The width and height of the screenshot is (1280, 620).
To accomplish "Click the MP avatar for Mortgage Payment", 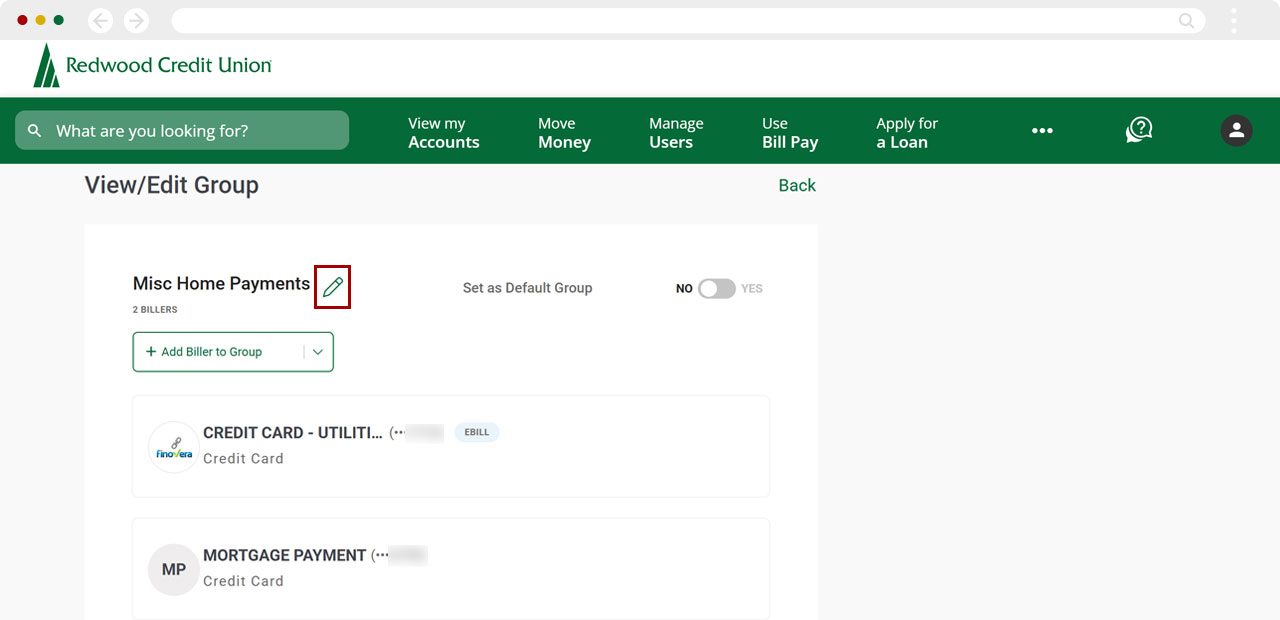I will coord(173,569).
